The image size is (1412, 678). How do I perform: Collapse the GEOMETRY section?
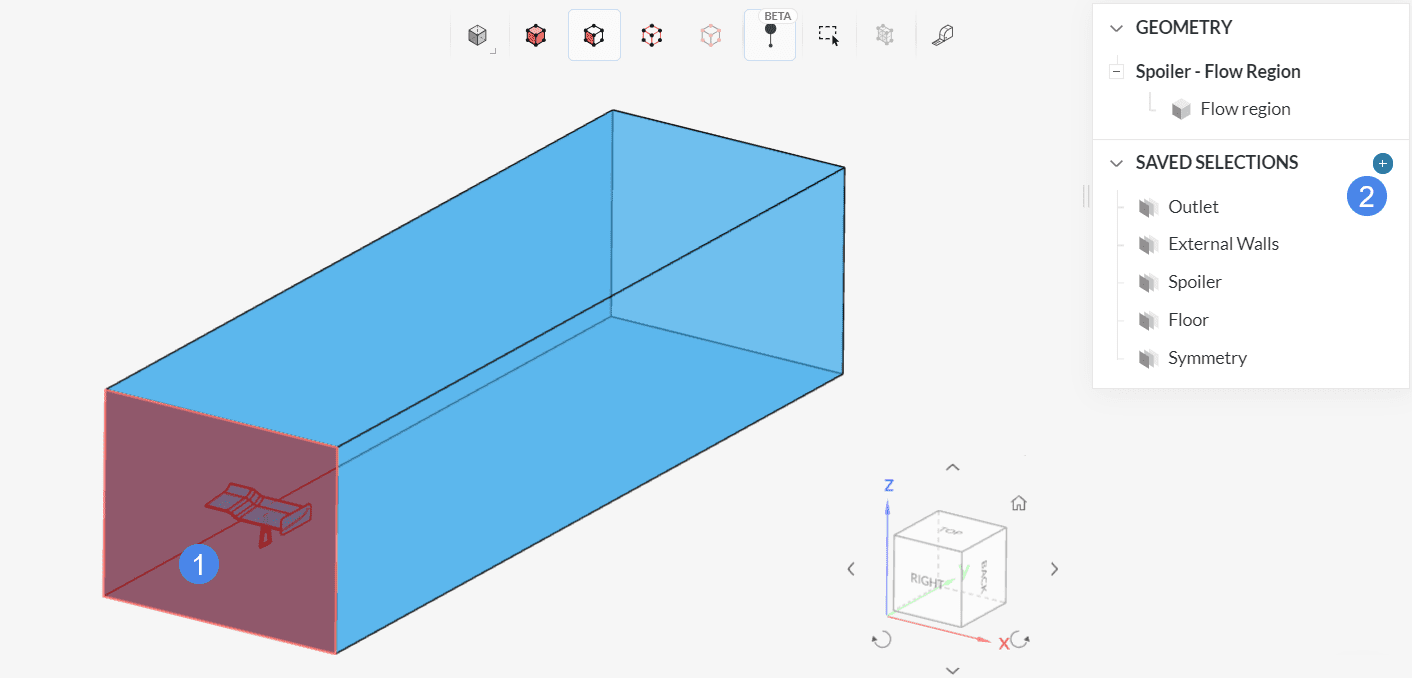click(1116, 28)
